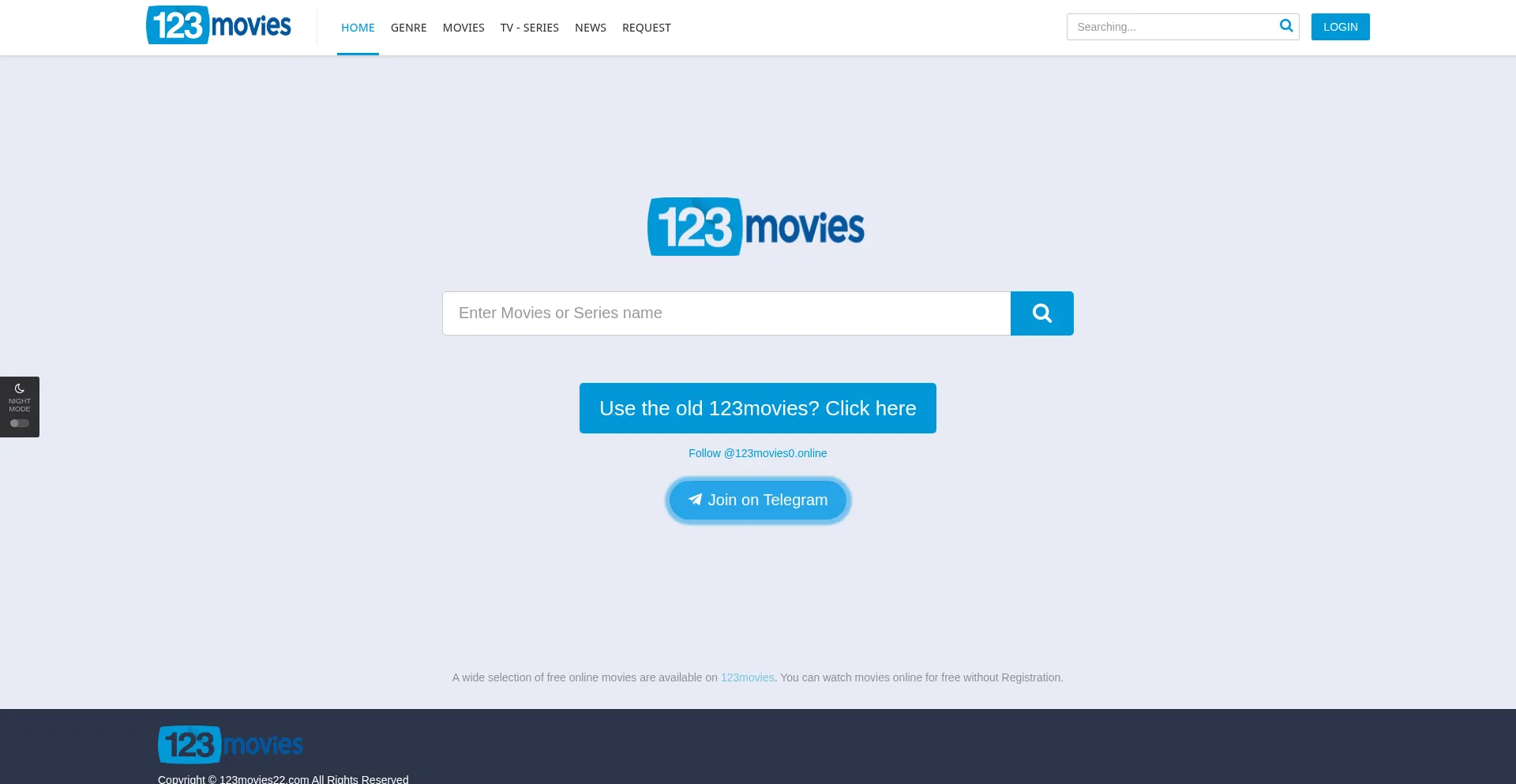Viewport: 1516px width, 784px height.
Task: Select the NEWS menu item
Action: [x=590, y=27]
